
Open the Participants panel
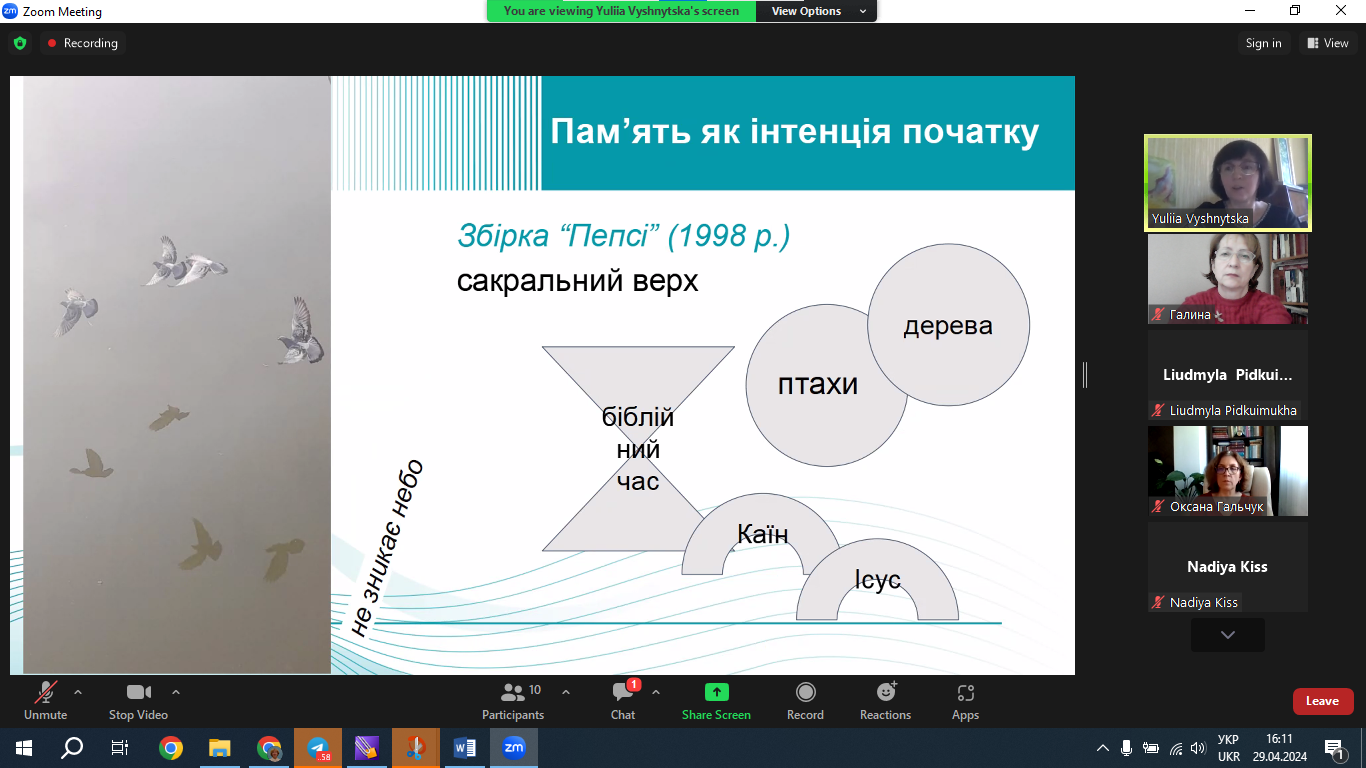[x=513, y=700]
